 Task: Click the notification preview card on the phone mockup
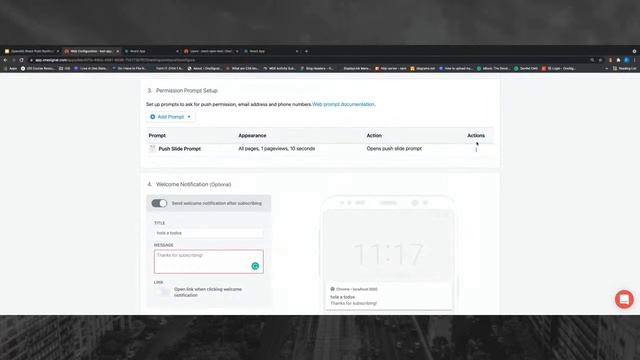tap(389, 296)
